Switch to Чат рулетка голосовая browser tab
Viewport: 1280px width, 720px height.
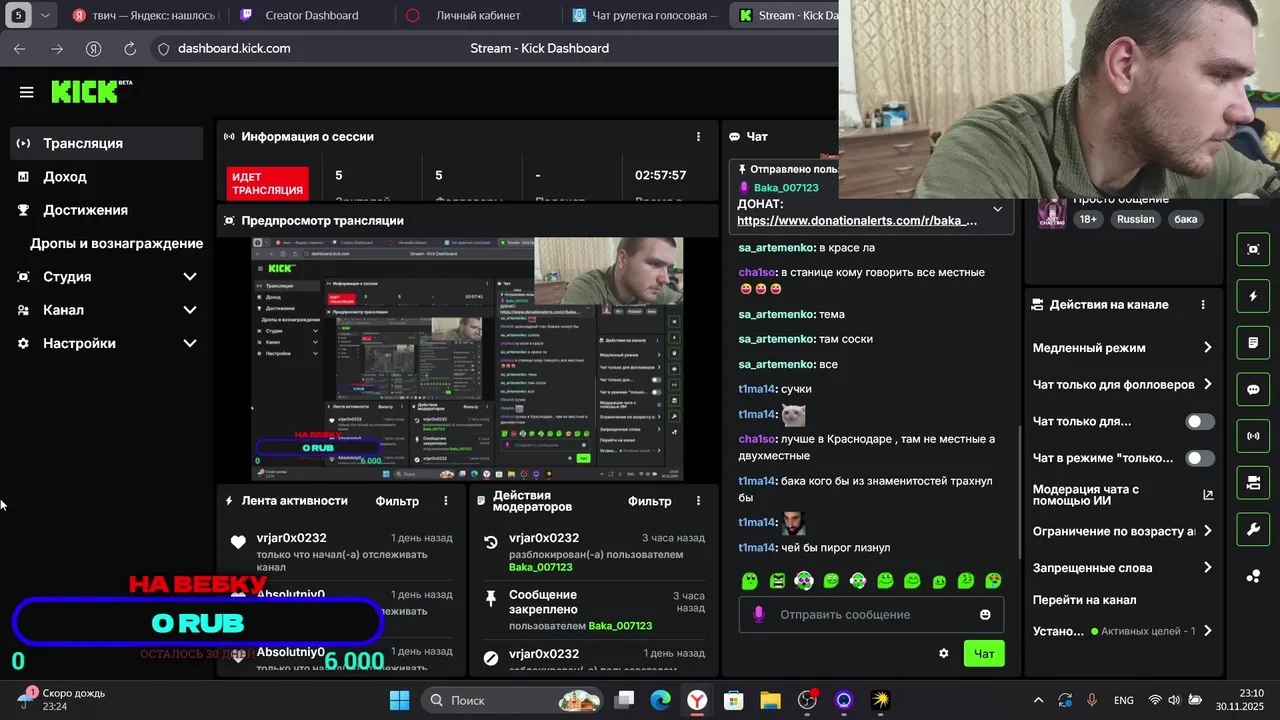(646, 16)
